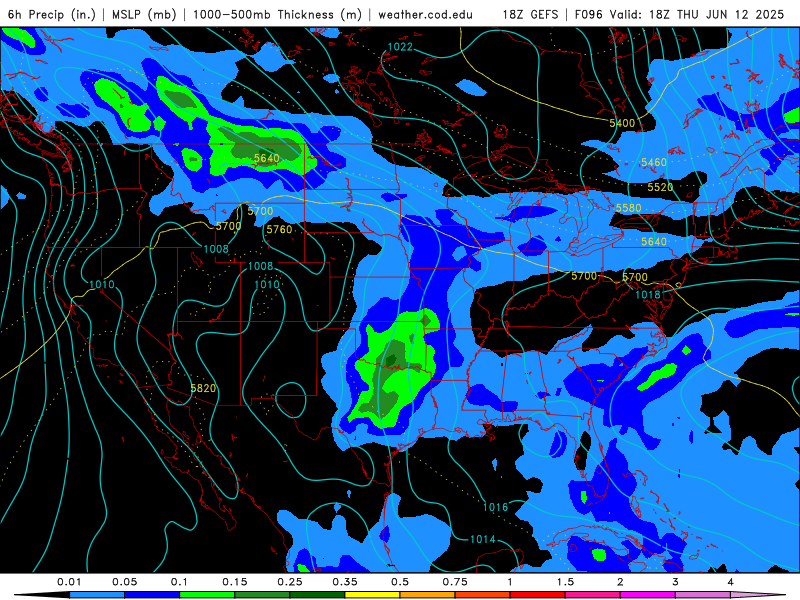Click the 2 value on the precip scale
Image resolution: width=800 pixels, height=600 pixels.
tap(620, 582)
